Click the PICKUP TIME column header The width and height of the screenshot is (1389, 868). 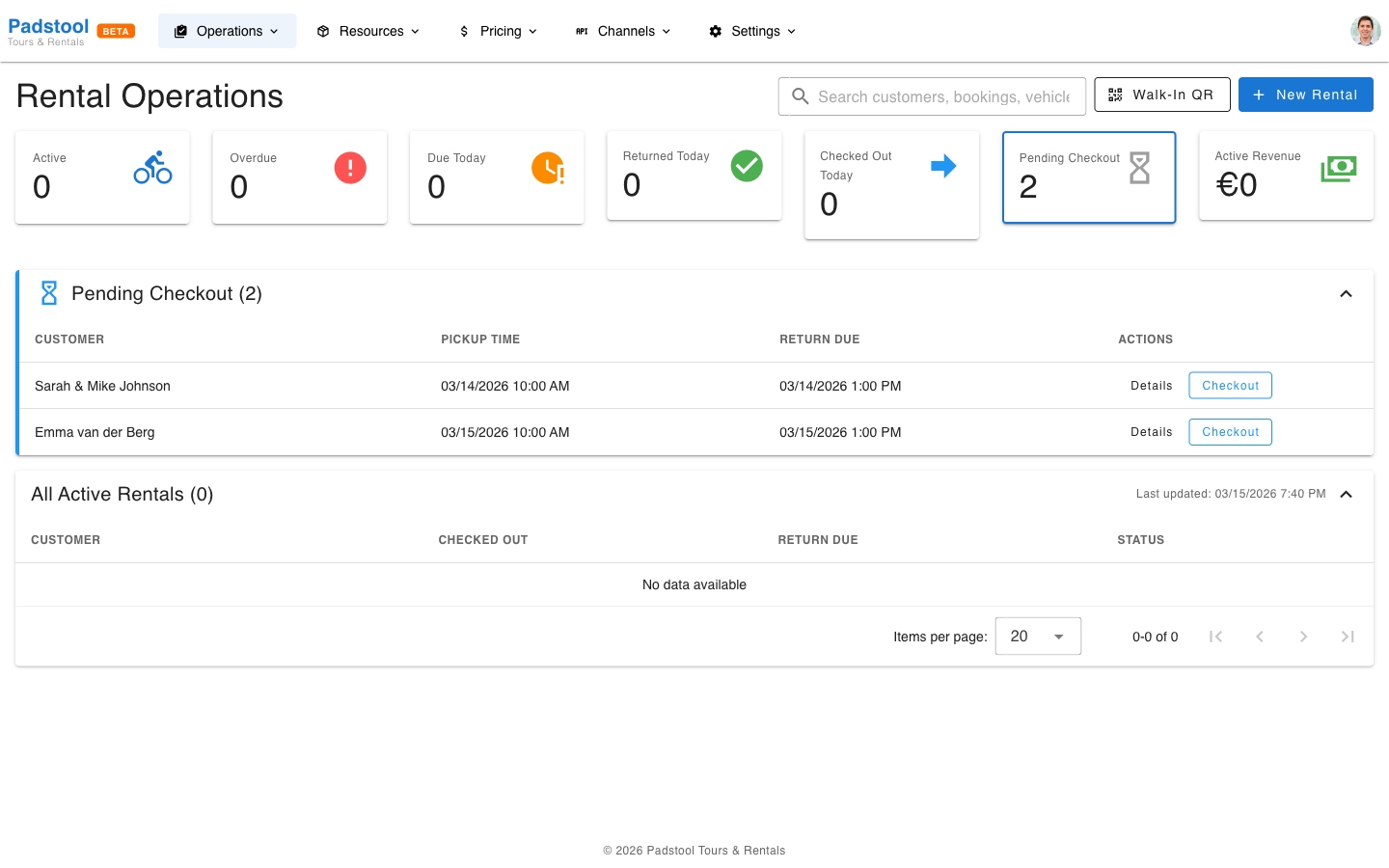[x=480, y=339]
